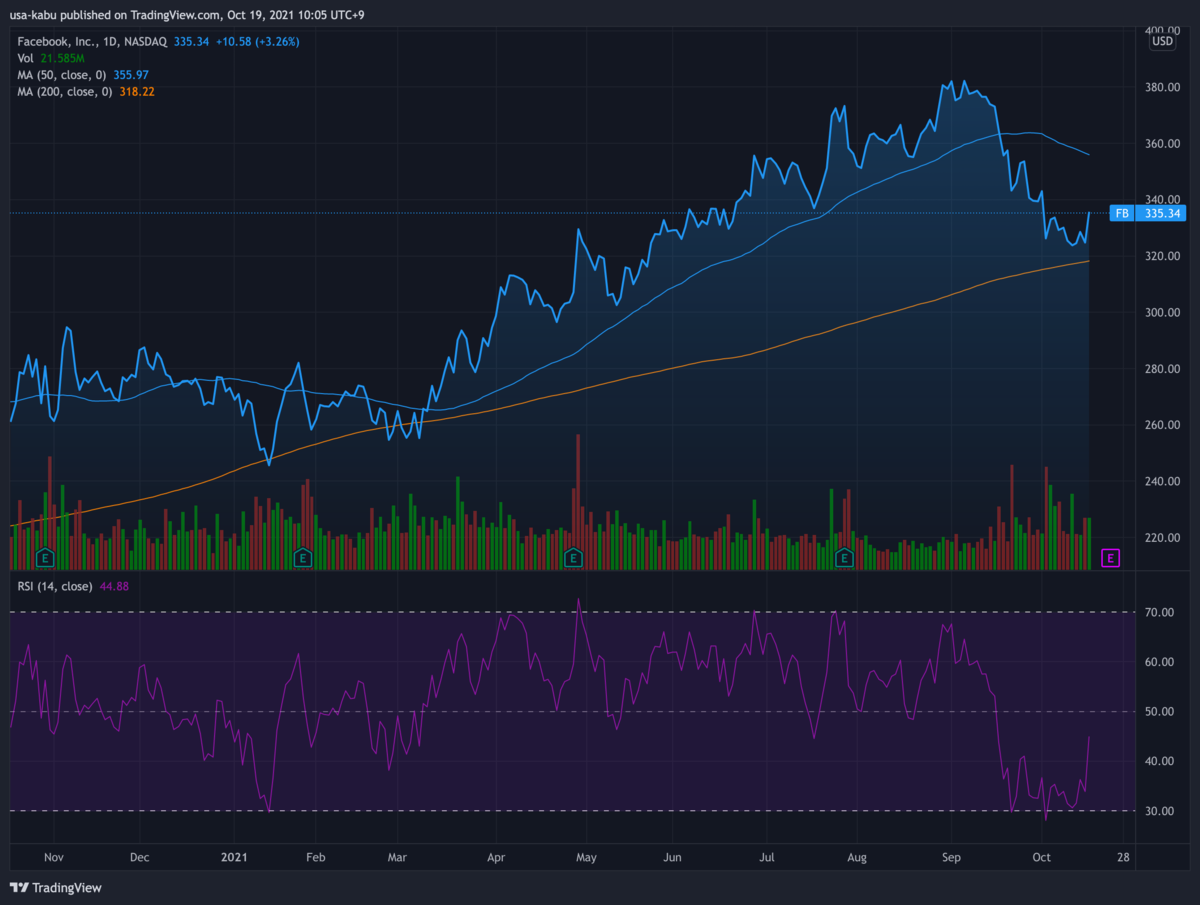Click the 21.585M volume value
Screen dimensions: 1200x905
tap(60, 58)
